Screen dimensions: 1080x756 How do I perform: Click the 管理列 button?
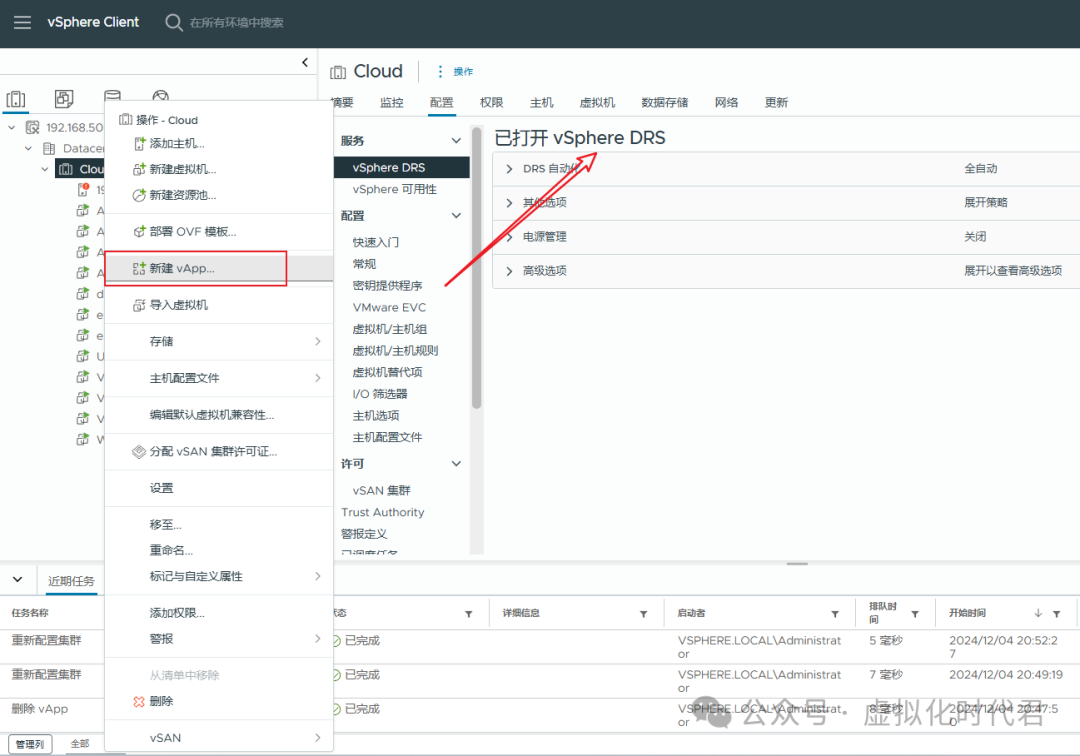pos(30,744)
